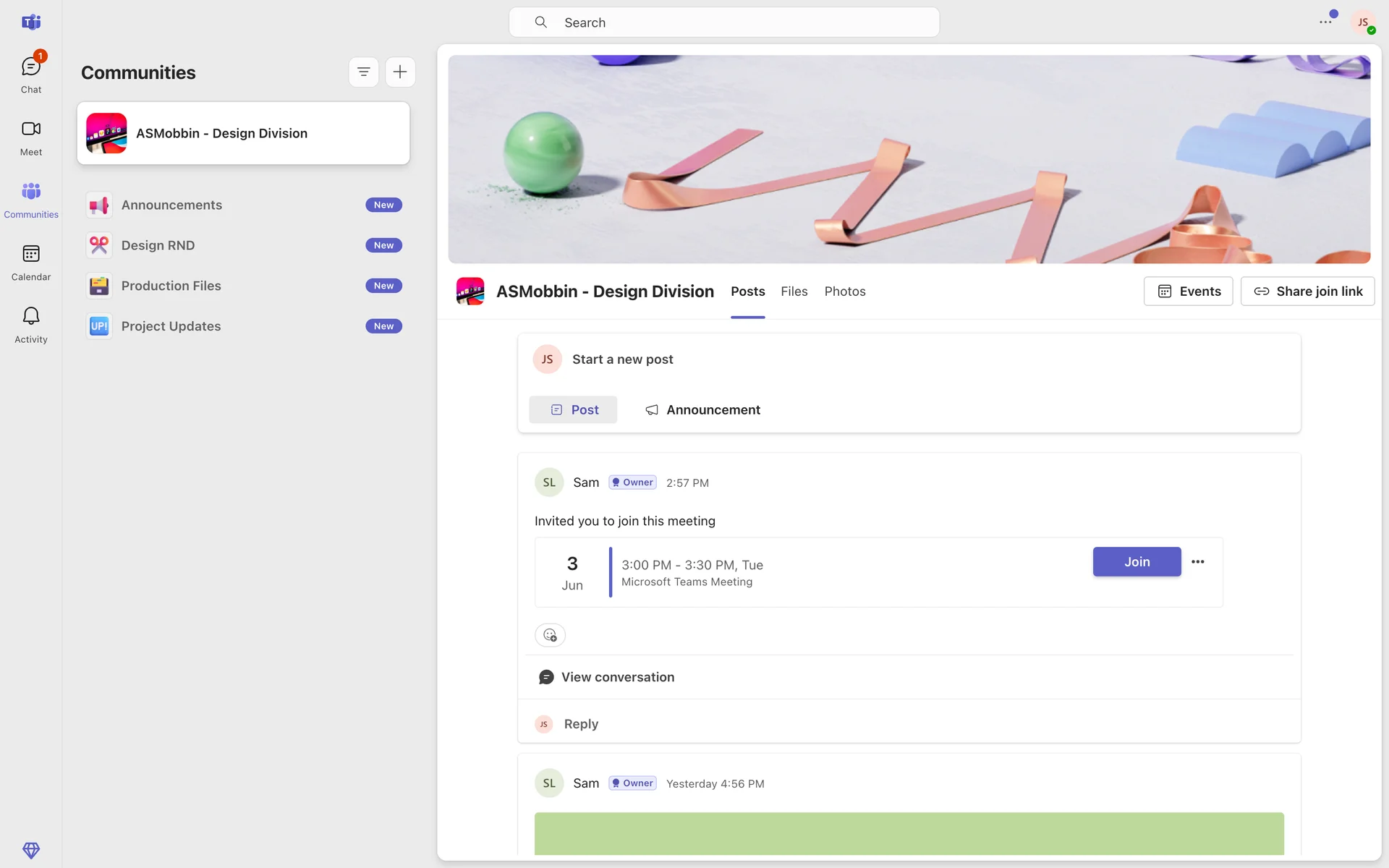This screenshot has width=1389, height=868.
Task: Click the add reaction emoji icon
Action: click(550, 635)
